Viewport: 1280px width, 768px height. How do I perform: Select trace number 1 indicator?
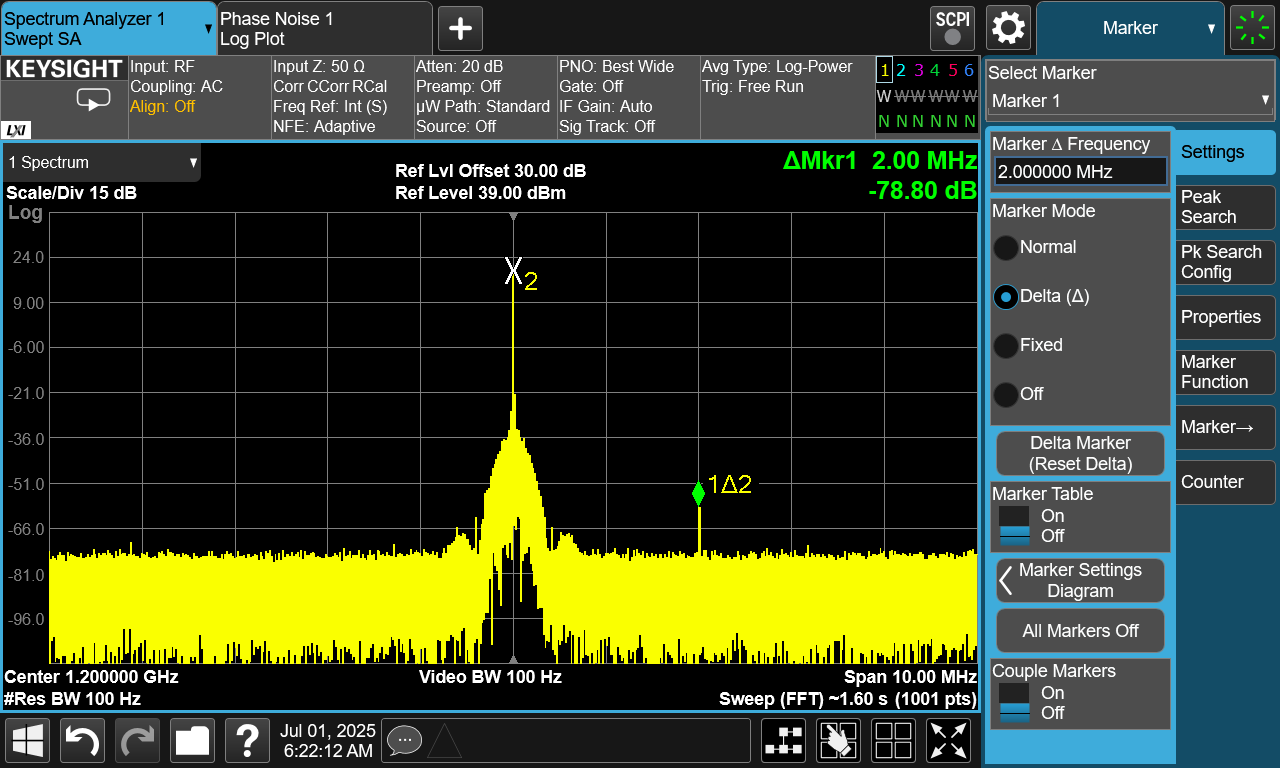(884, 70)
